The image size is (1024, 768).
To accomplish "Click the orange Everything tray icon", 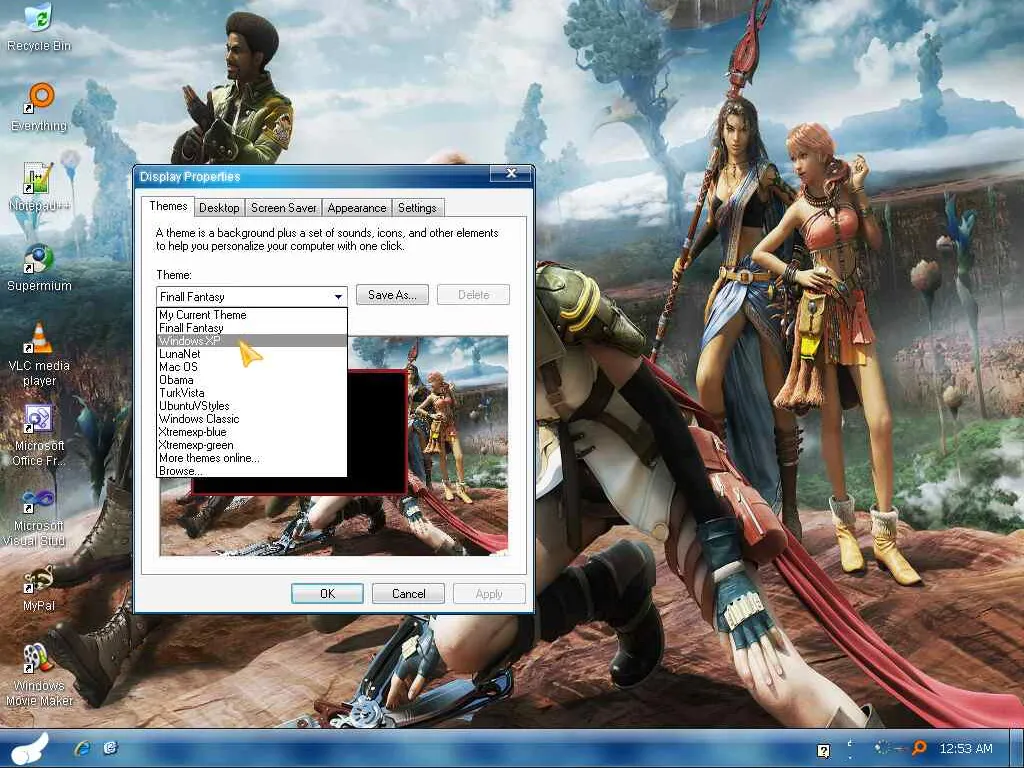I will coord(919,748).
